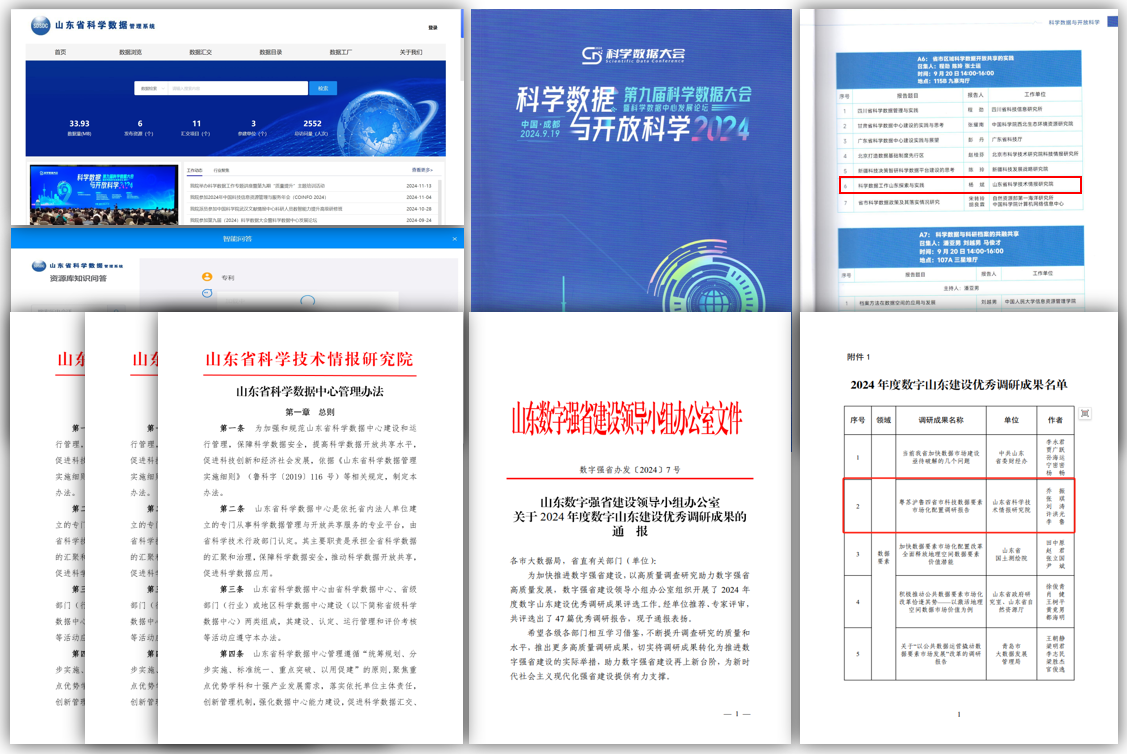Click the 数据要素 domain cell
The image size is (1127, 754).
click(883, 558)
